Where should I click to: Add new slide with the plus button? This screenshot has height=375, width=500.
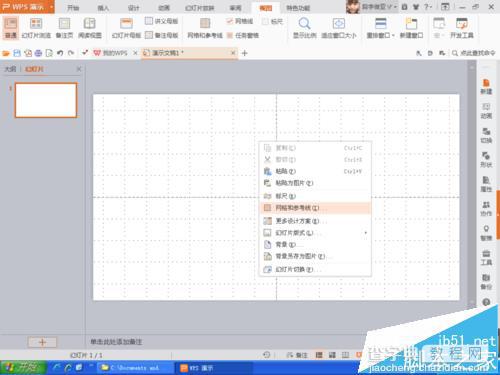coord(42,342)
